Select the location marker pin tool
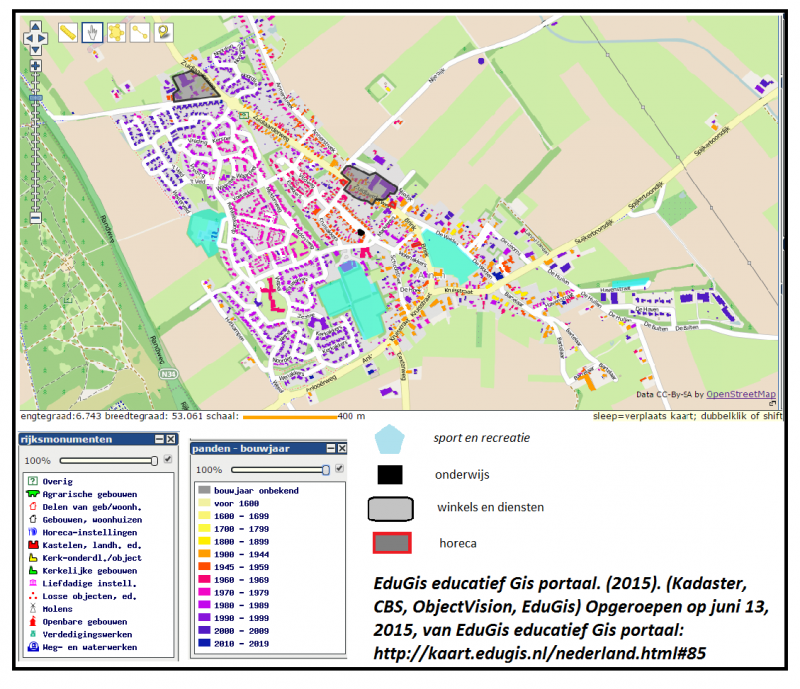 click(164, 33)
